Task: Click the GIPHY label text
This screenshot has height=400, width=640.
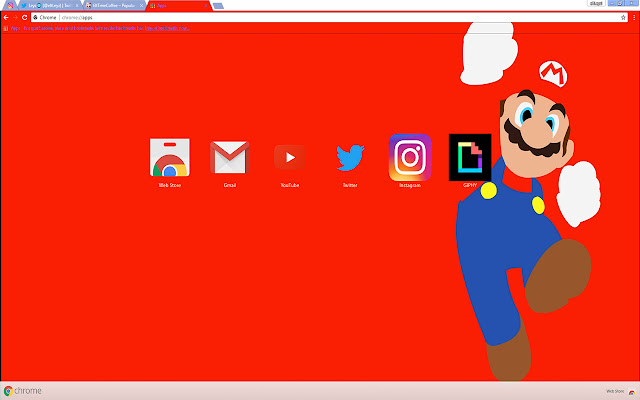Action: click(x=470, y=185)
